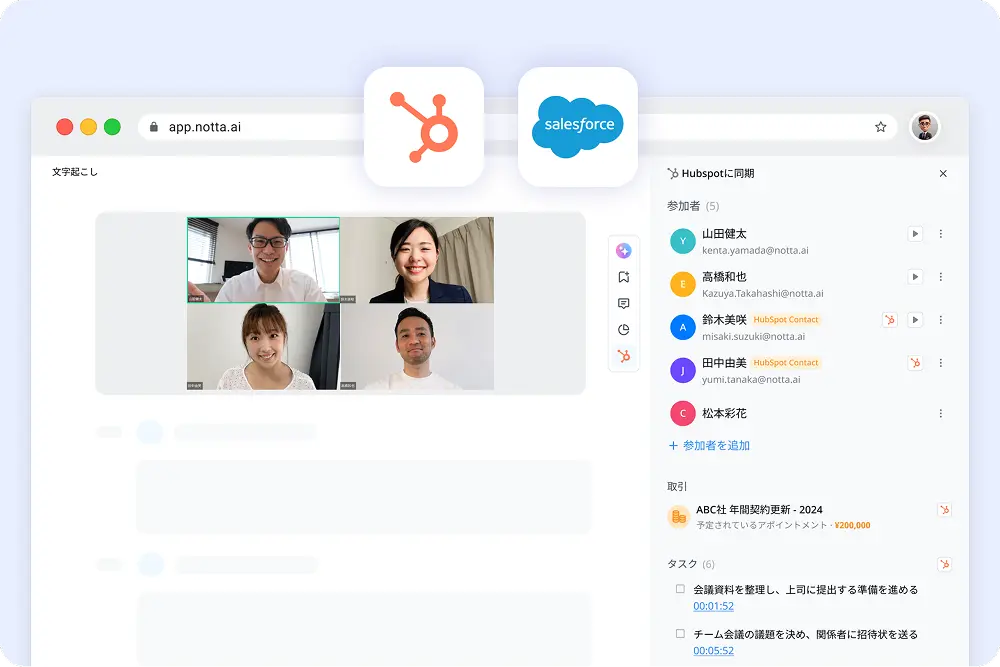Click the Y avatar of 山田健太
1000x667 pixels.
[x=682, y=241]
